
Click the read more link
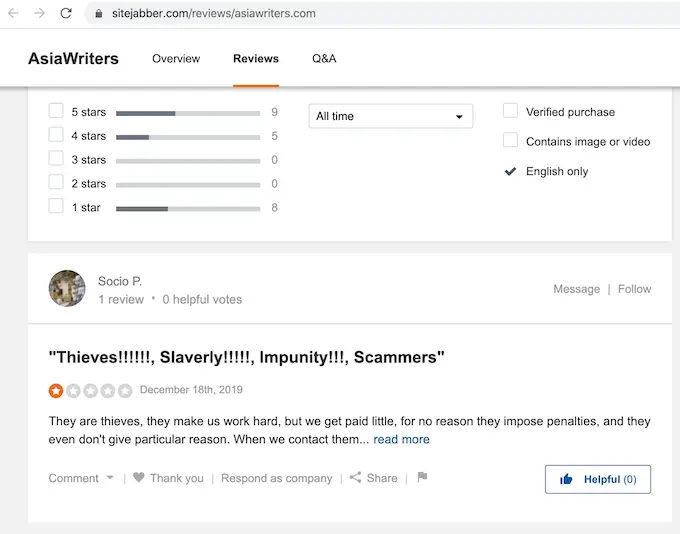tap(401, 439)
